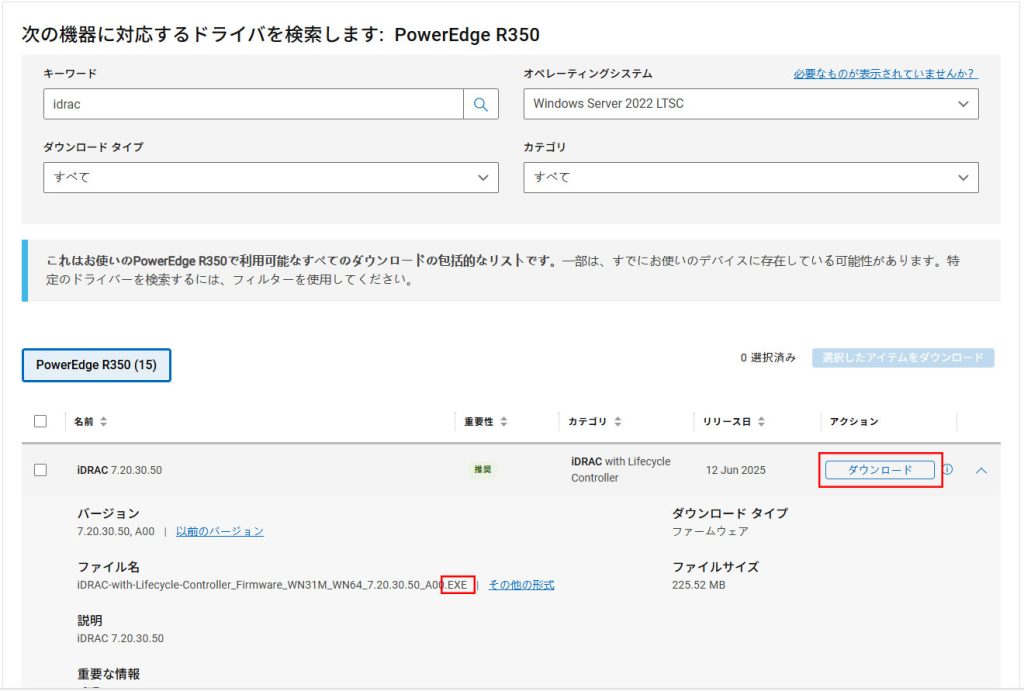Click the iDRAC 7.20.30.50 driver name
1024x691 pixels.
point(120,470)
